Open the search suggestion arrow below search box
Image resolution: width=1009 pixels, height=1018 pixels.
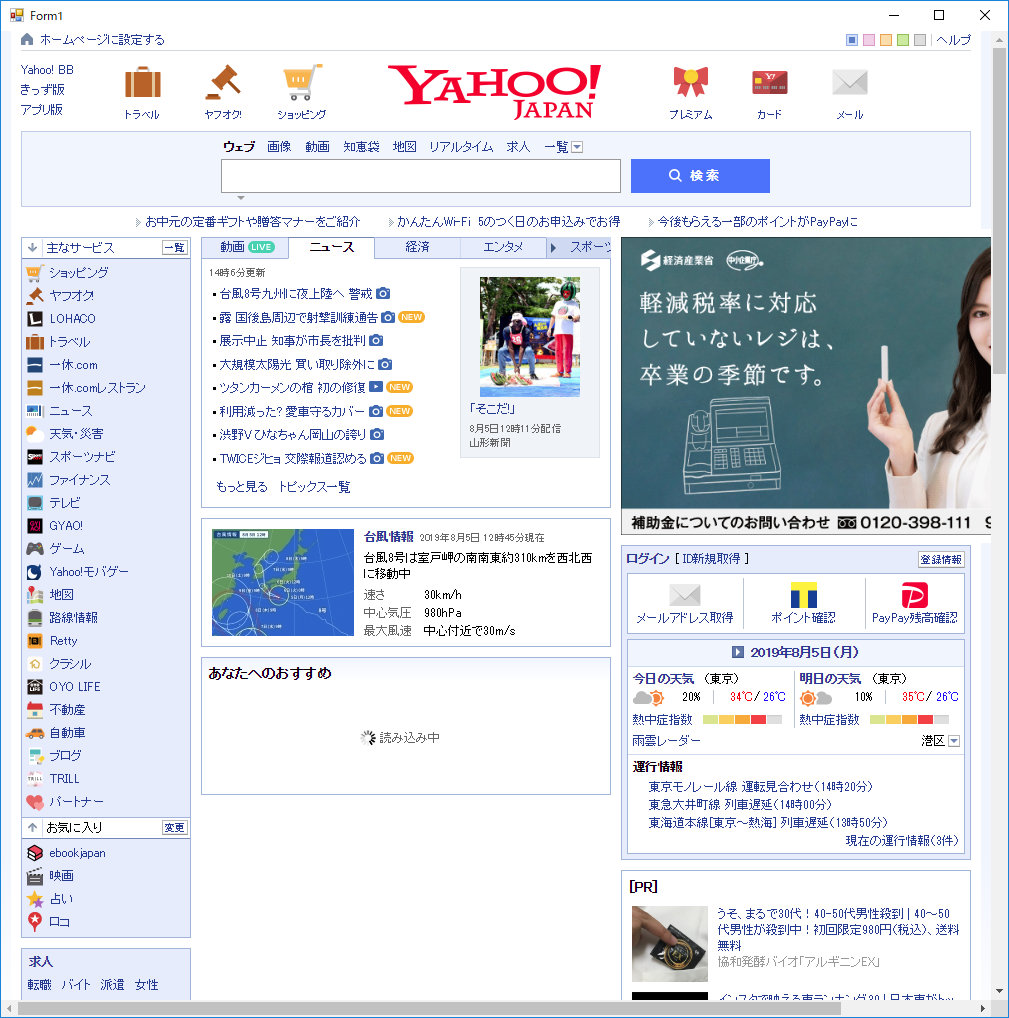click(241, 197)
